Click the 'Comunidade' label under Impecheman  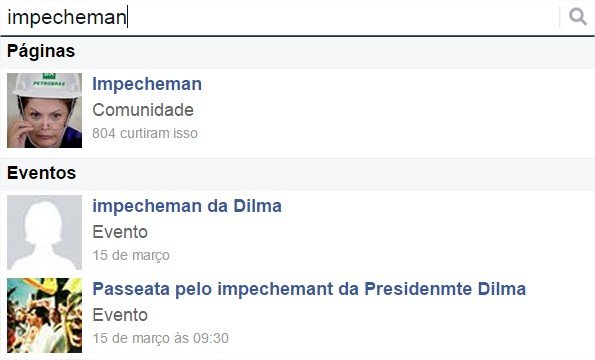143,110
